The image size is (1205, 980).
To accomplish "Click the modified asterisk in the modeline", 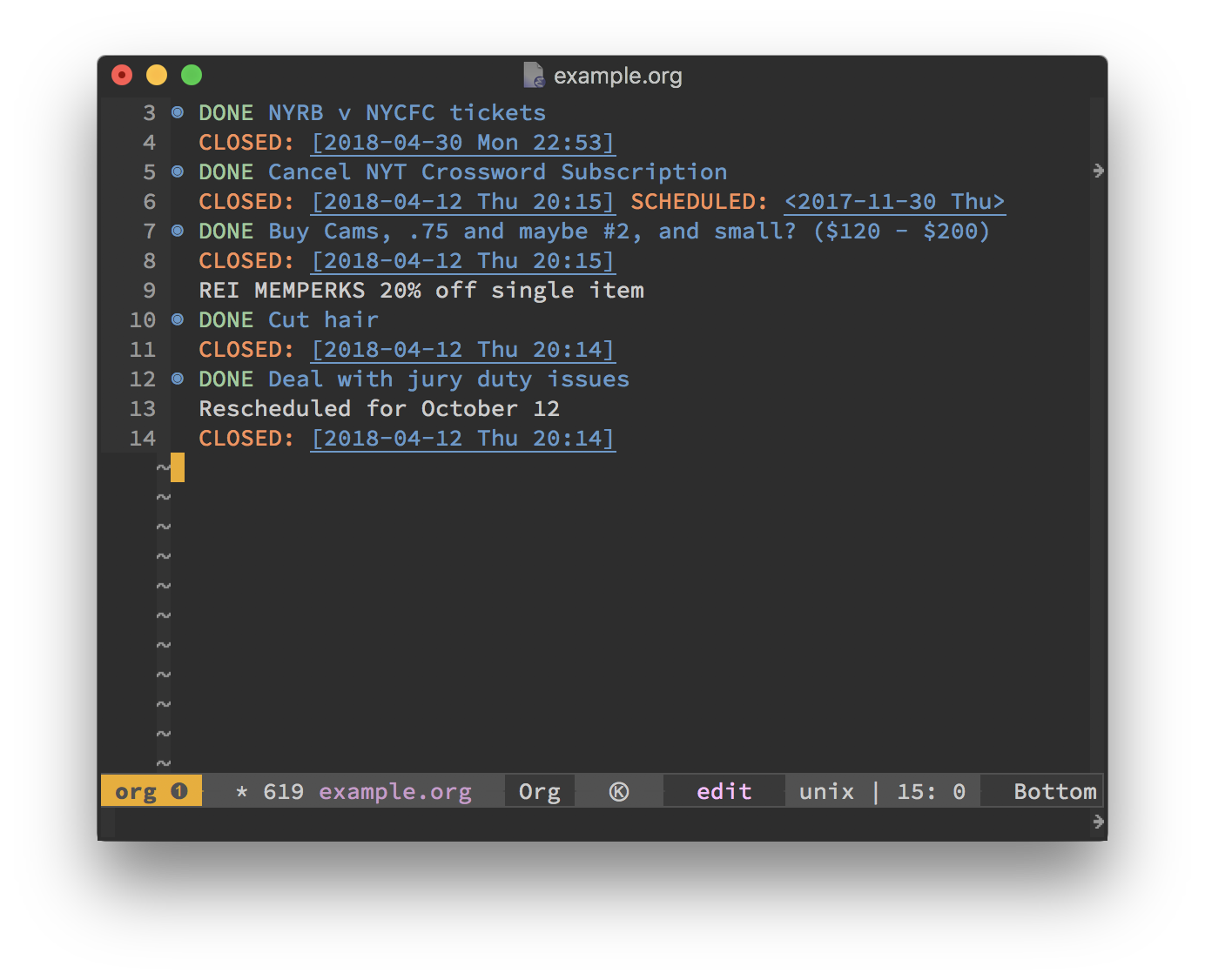I will [241, 792].
